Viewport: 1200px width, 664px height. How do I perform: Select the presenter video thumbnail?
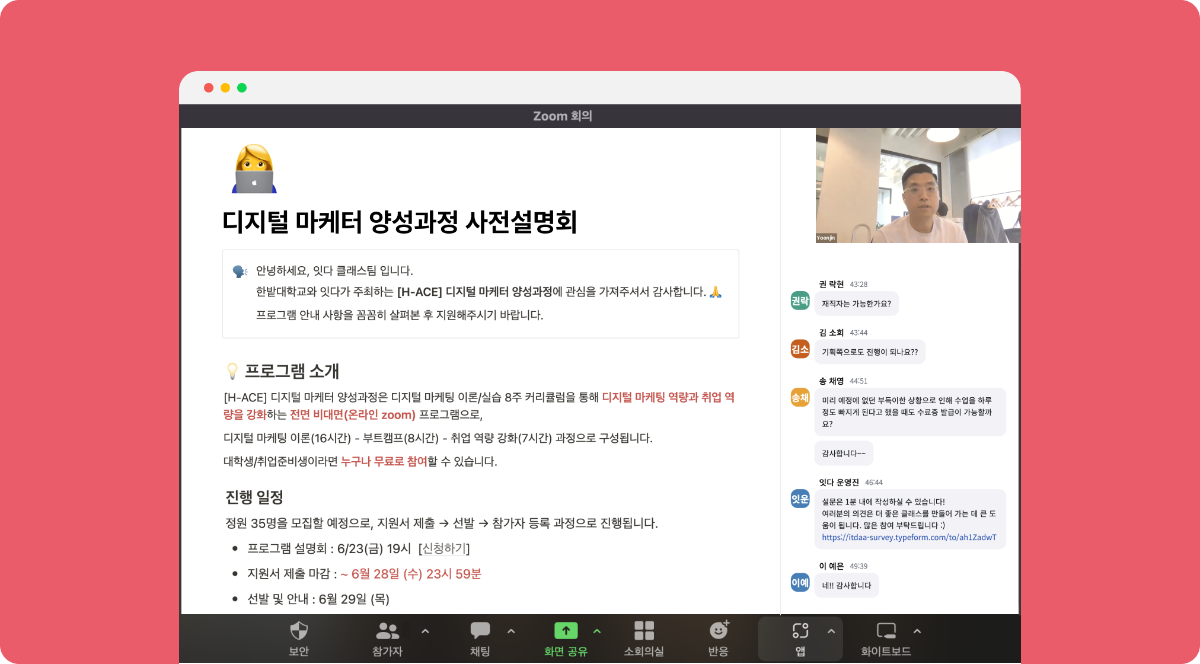918,185
